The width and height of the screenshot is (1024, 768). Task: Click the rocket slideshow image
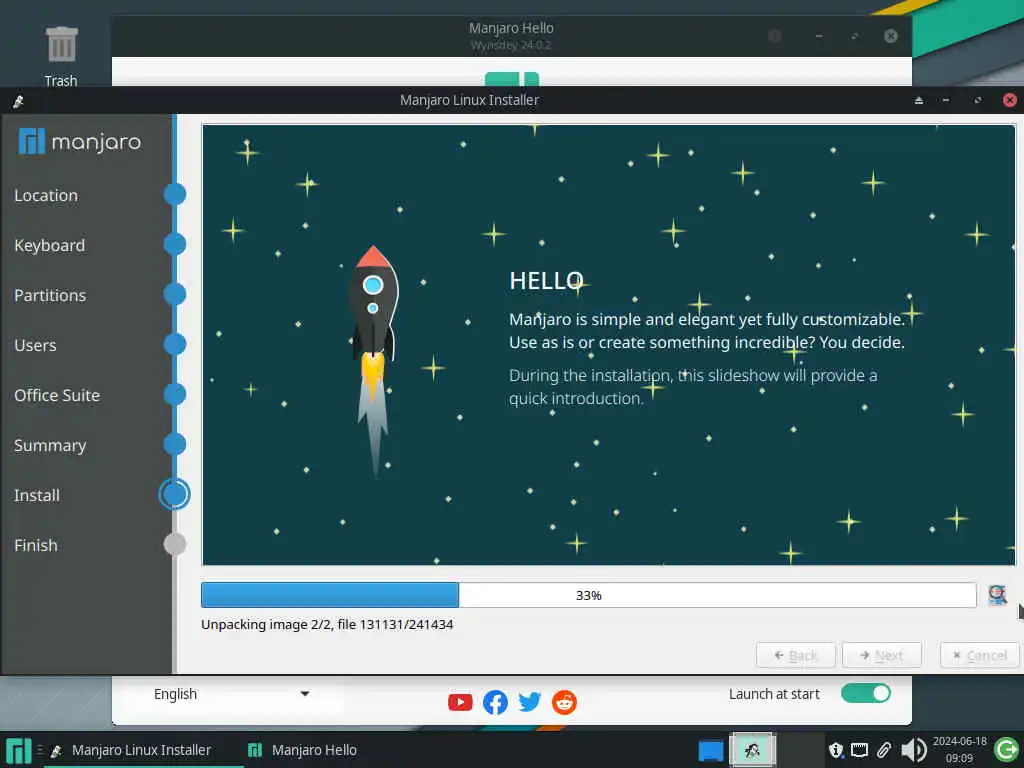374,361
